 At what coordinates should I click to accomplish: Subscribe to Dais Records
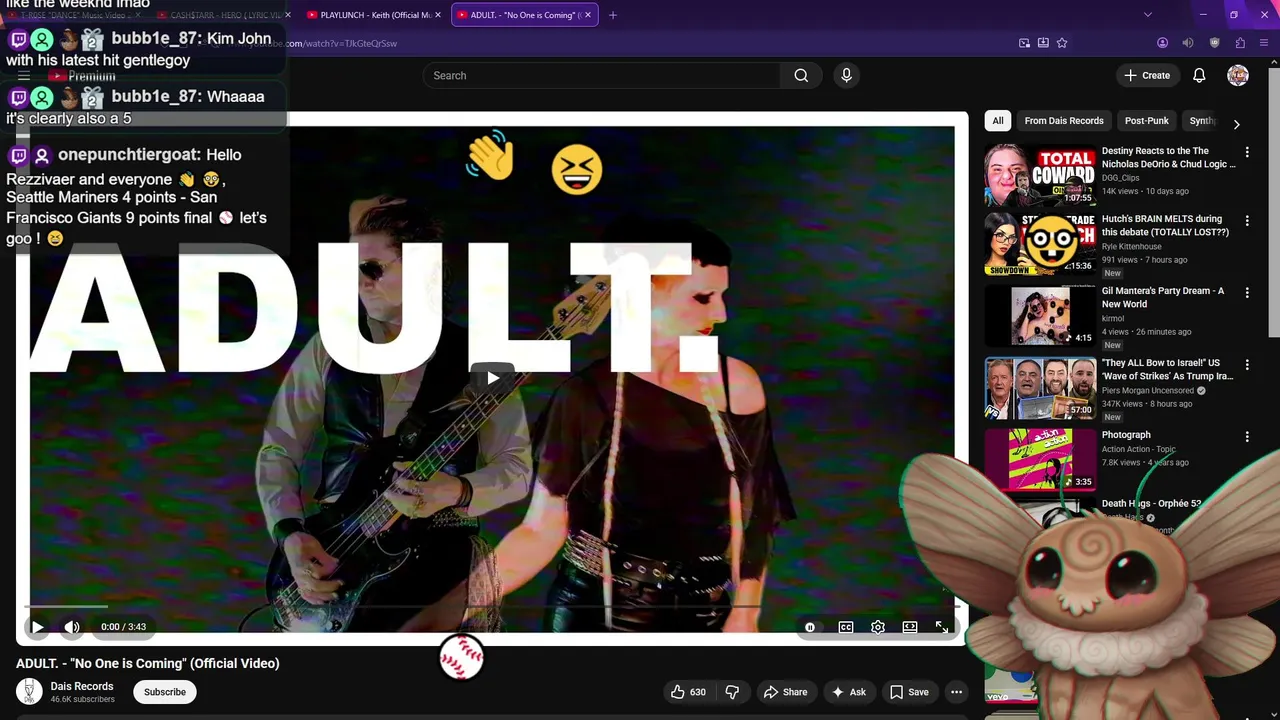(x=165, y=692)
